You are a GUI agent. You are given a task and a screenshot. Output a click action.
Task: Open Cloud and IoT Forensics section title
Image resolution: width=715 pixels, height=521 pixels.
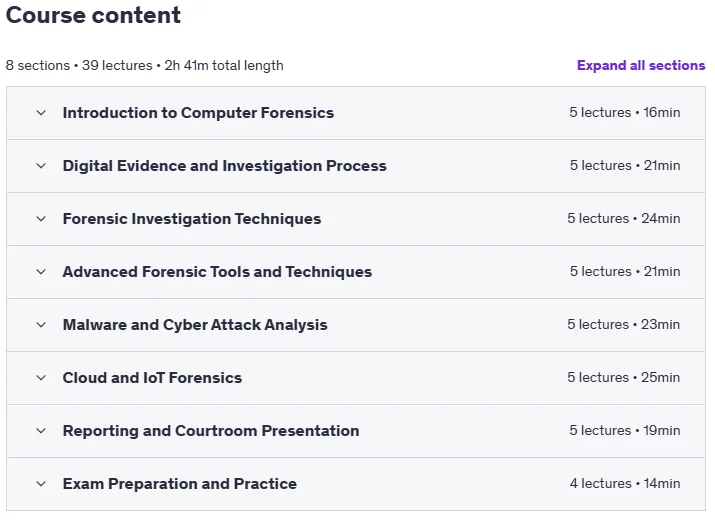coord(152,378)
